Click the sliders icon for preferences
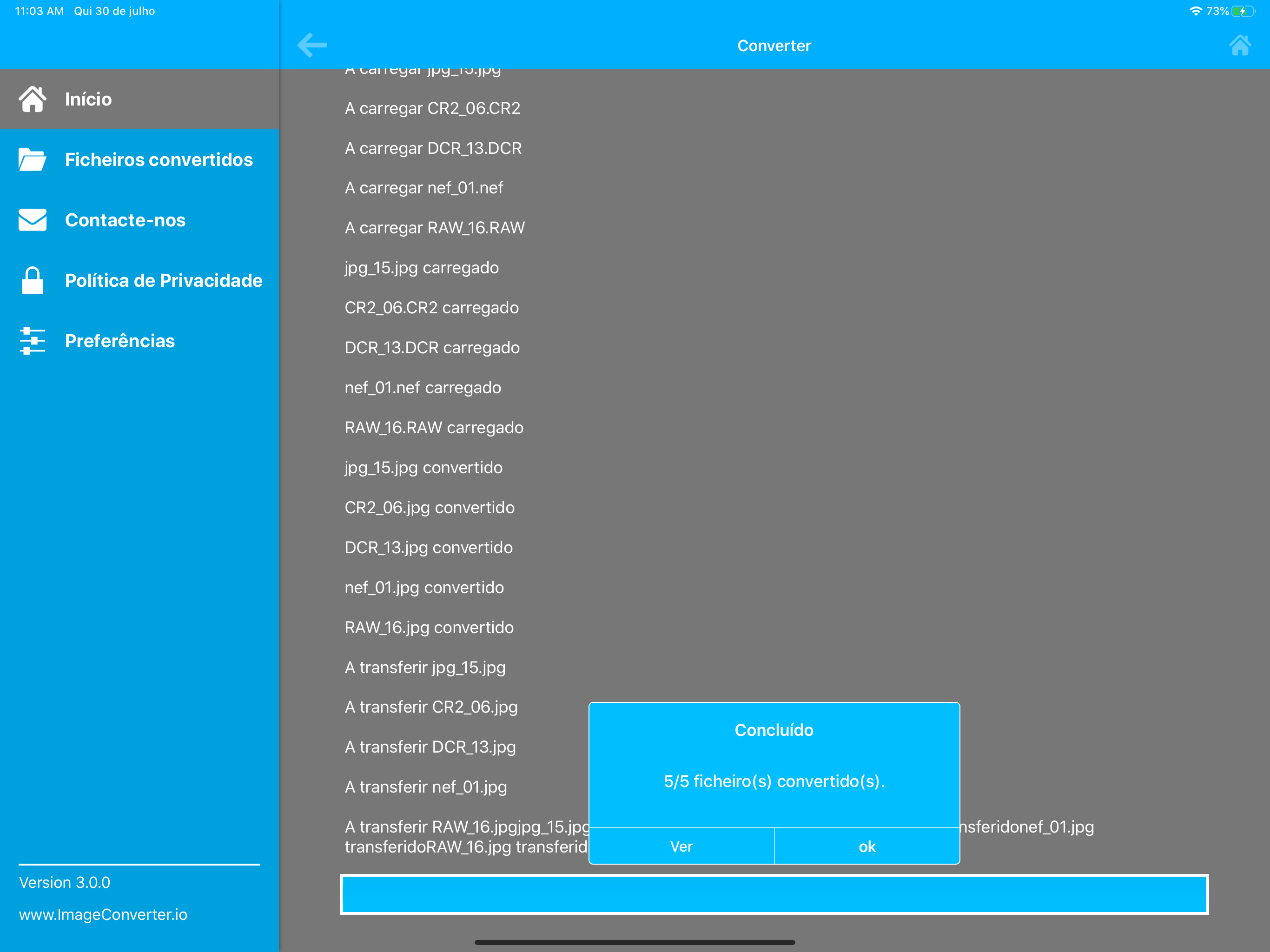1270x952 pixels. point(33,341)
